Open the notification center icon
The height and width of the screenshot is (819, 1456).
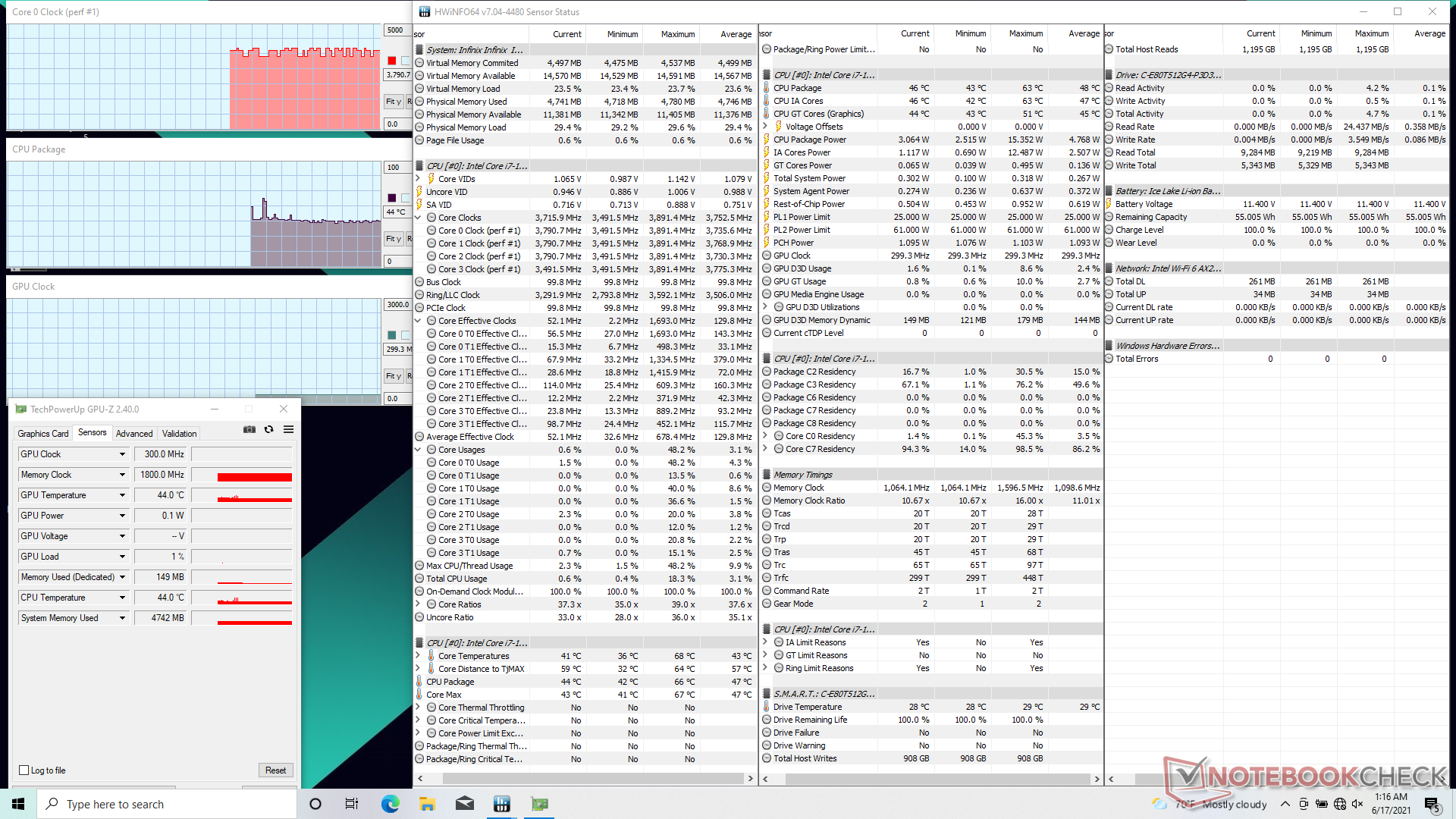pos(1431,804)
